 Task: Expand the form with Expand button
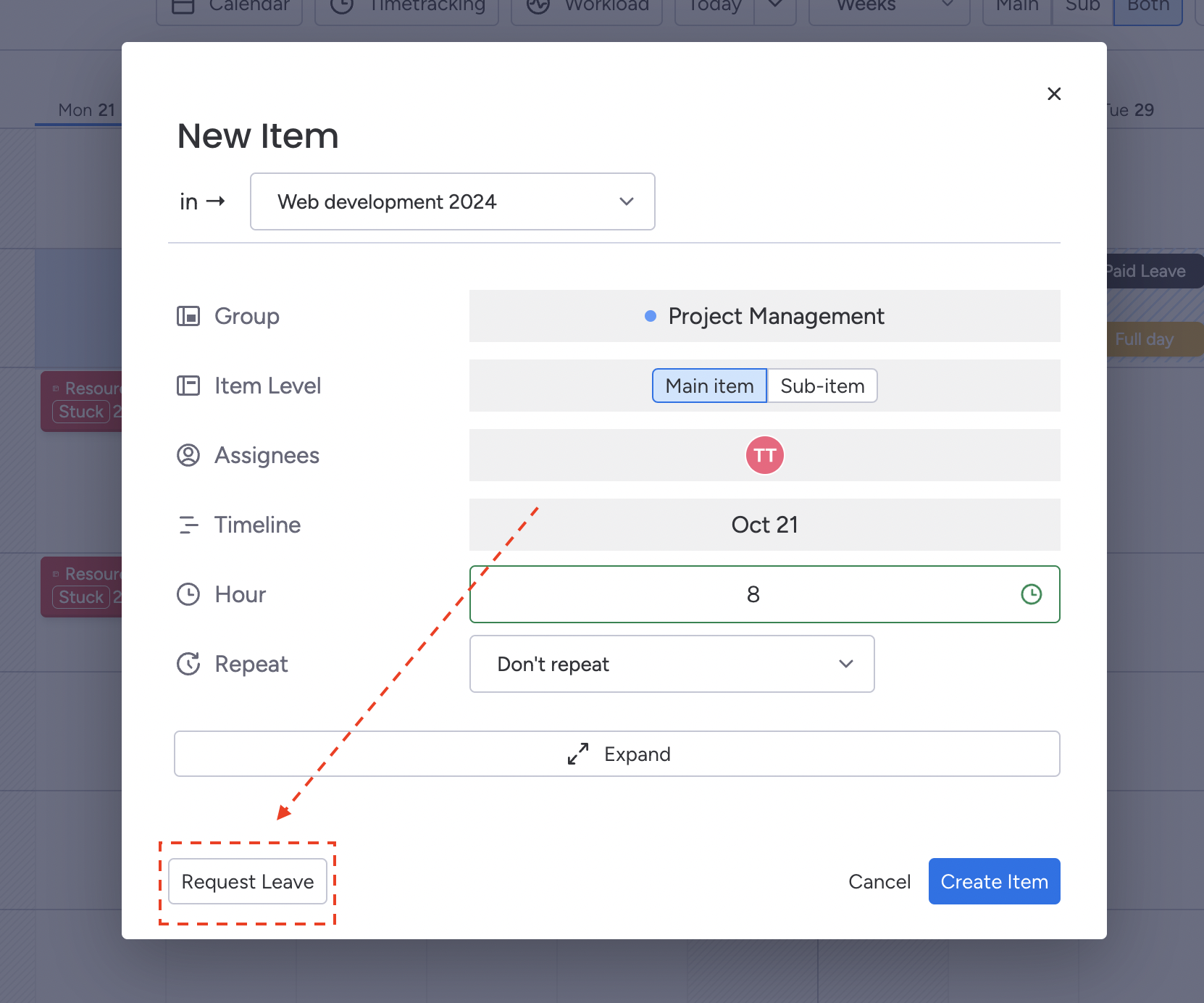(x=617, y=754)
